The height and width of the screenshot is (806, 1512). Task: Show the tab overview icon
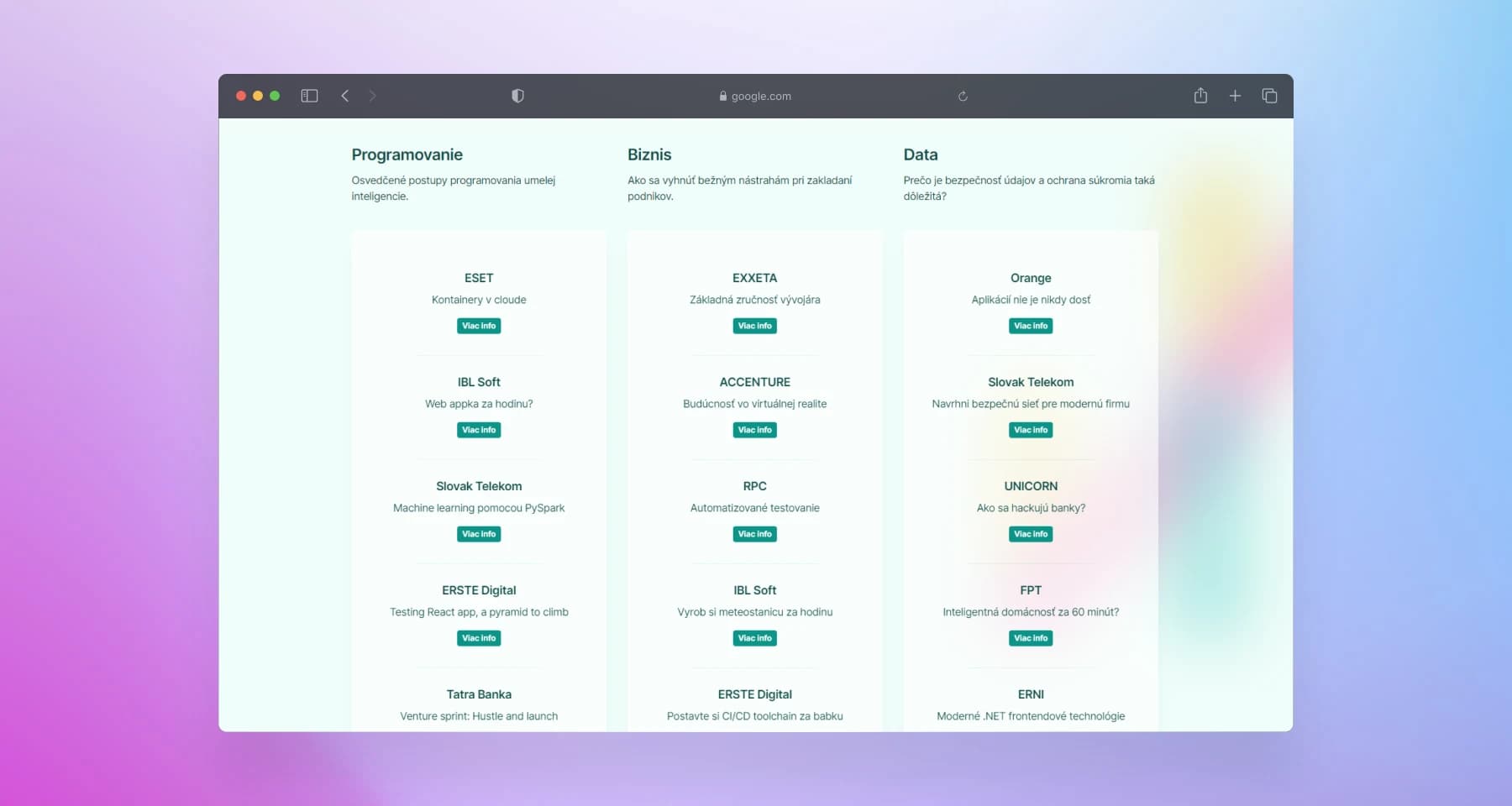[x=1269, y=96]
